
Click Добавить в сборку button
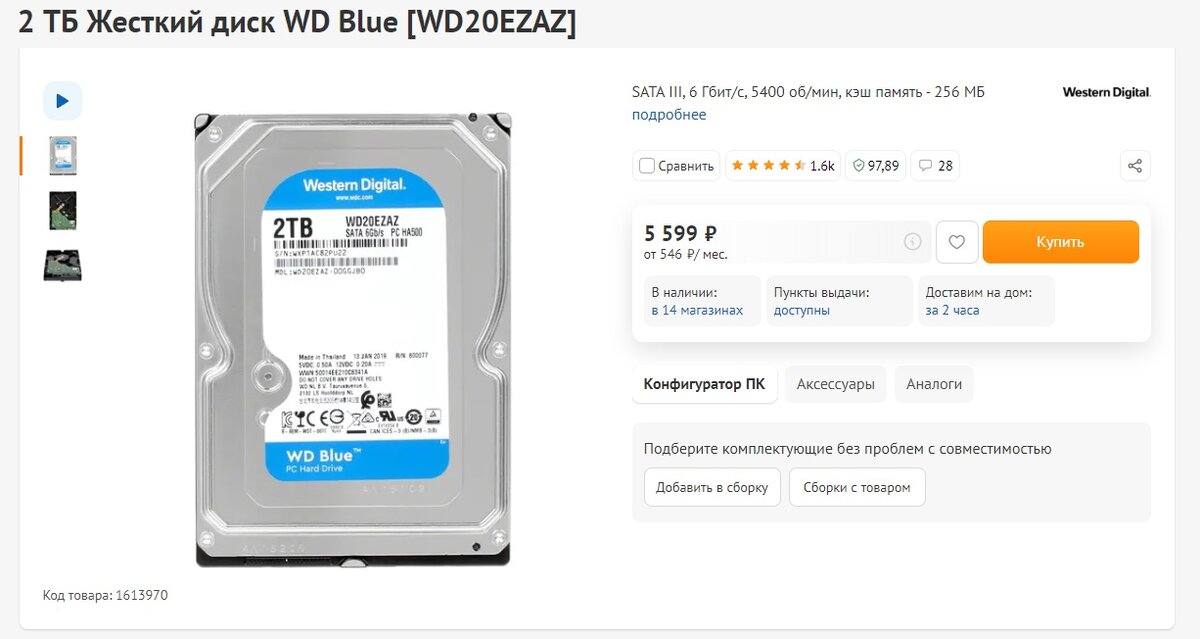(x=712, y=488)
